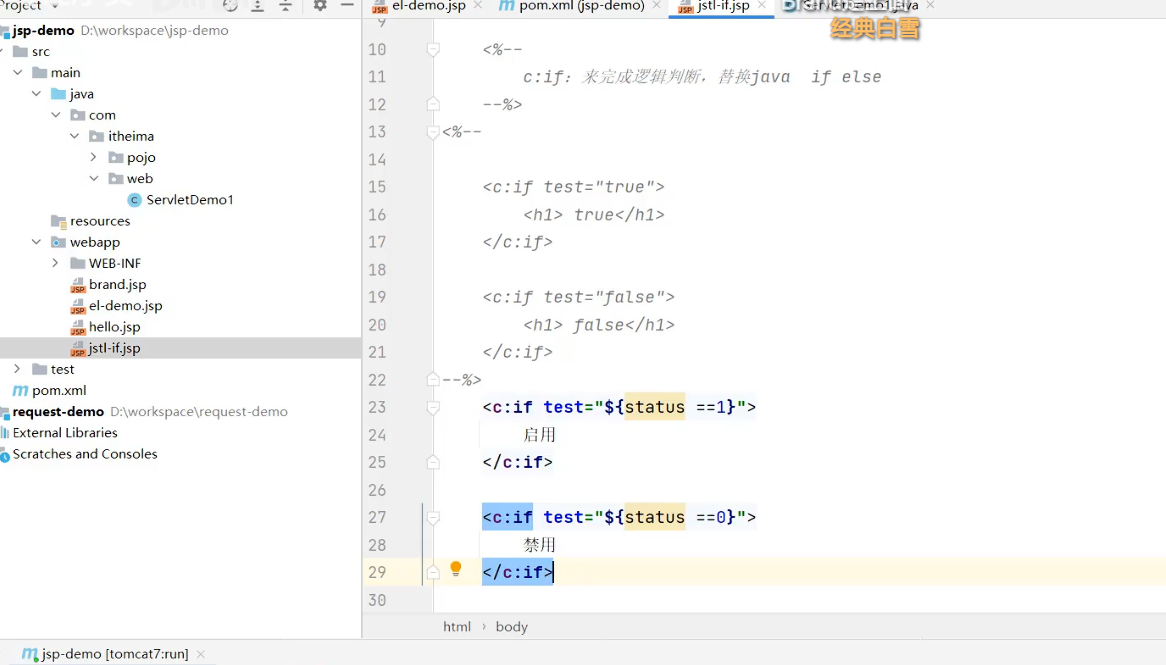Click the expand all icon in Project toolbar

point(257,5)
